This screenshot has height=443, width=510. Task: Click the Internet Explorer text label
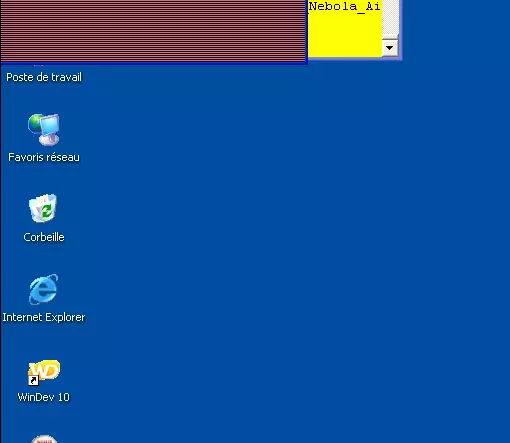44,317
